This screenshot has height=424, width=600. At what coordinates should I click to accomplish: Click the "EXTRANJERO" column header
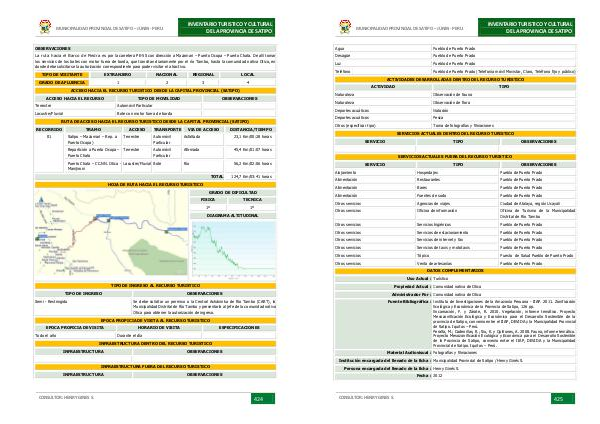click(x=117, y=75)
